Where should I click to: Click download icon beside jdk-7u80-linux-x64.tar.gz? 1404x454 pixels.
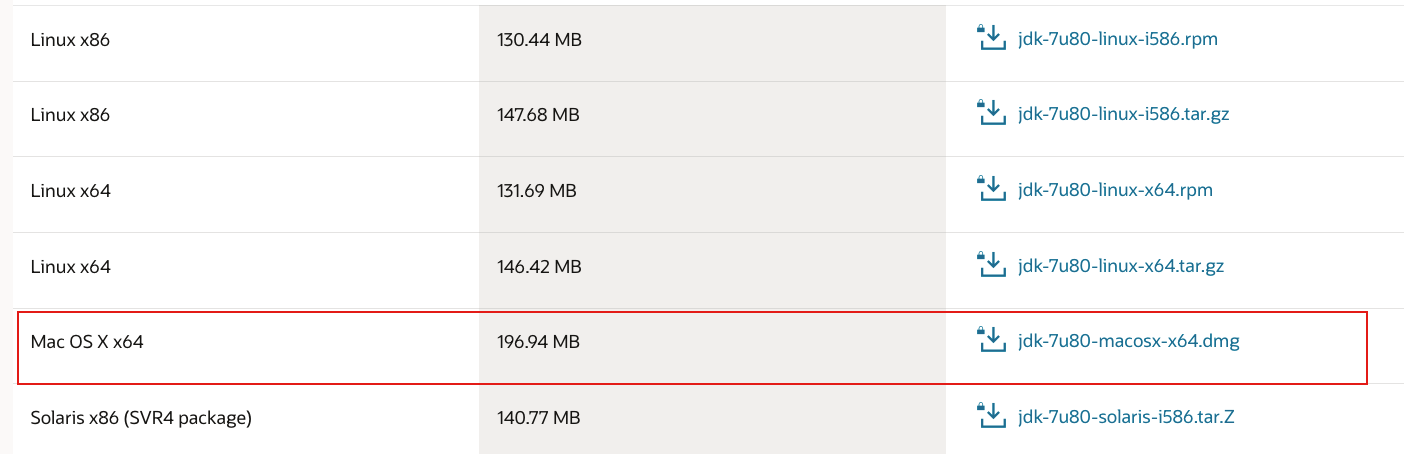(x=990, y=265)
